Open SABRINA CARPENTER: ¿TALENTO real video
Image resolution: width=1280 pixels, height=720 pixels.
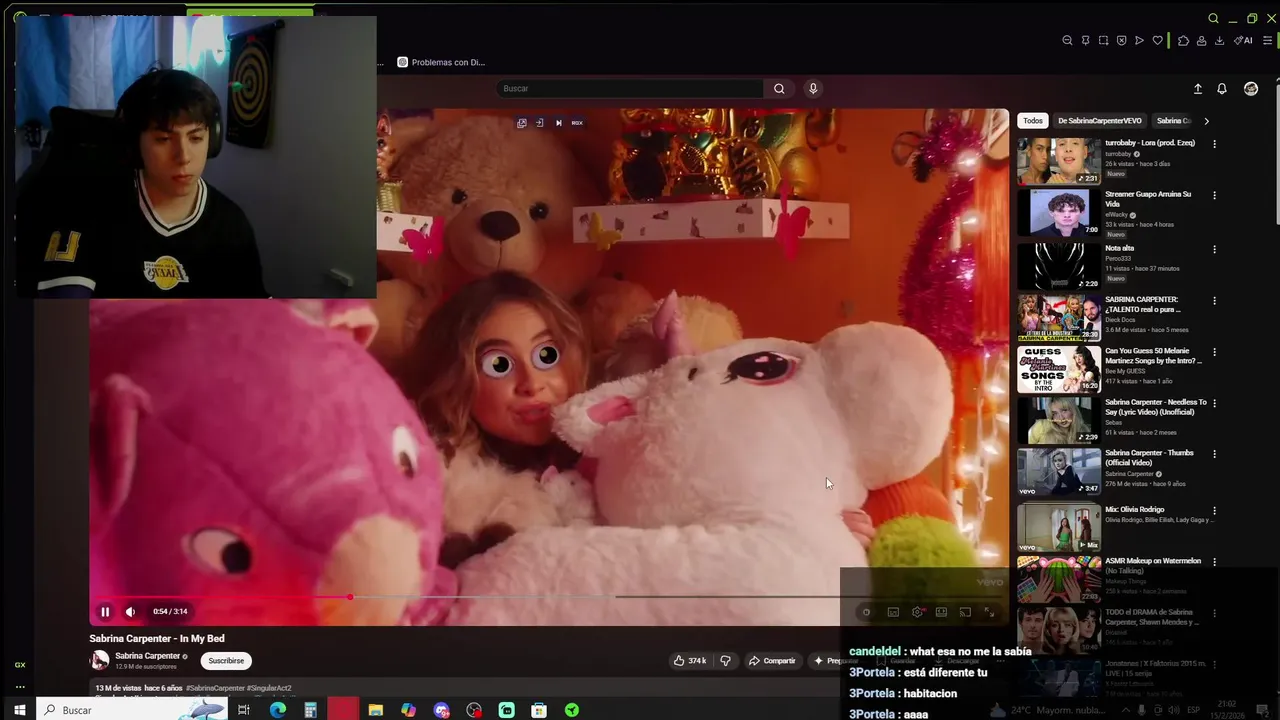(1059, 317)
